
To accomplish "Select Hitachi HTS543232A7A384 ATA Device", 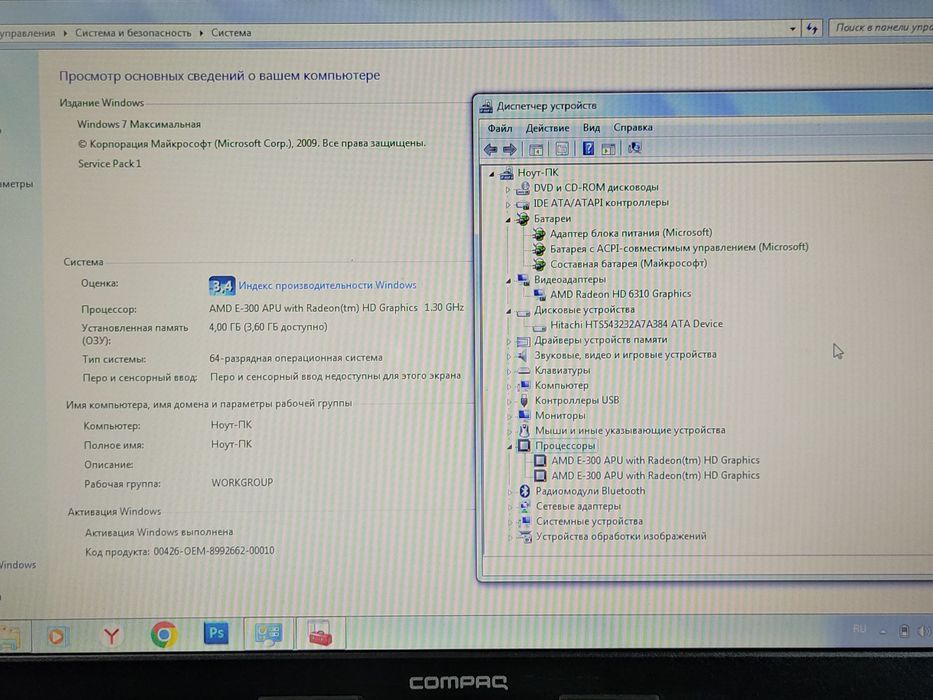I will [x=636, y=324].
